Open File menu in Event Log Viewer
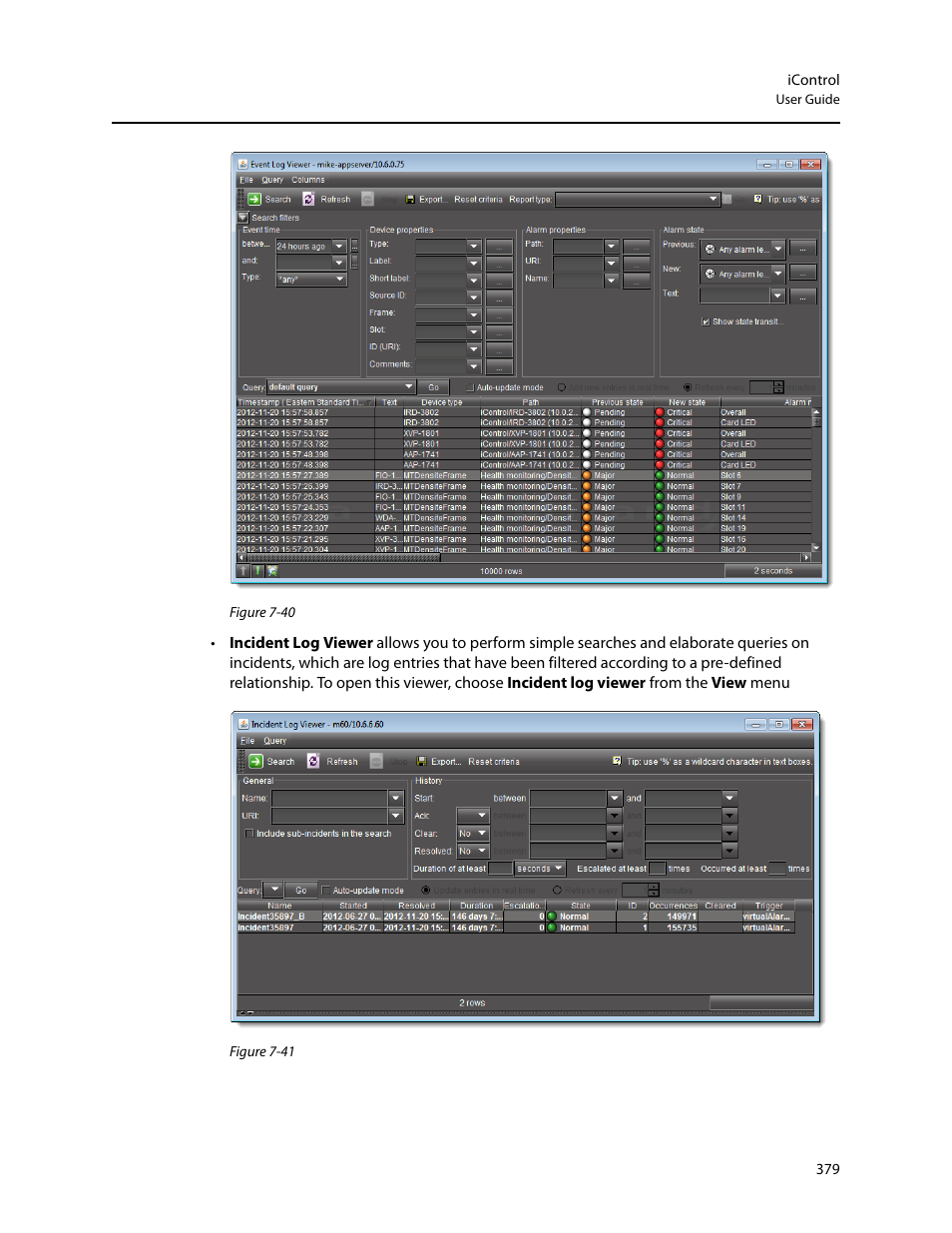 coord(246,181)
